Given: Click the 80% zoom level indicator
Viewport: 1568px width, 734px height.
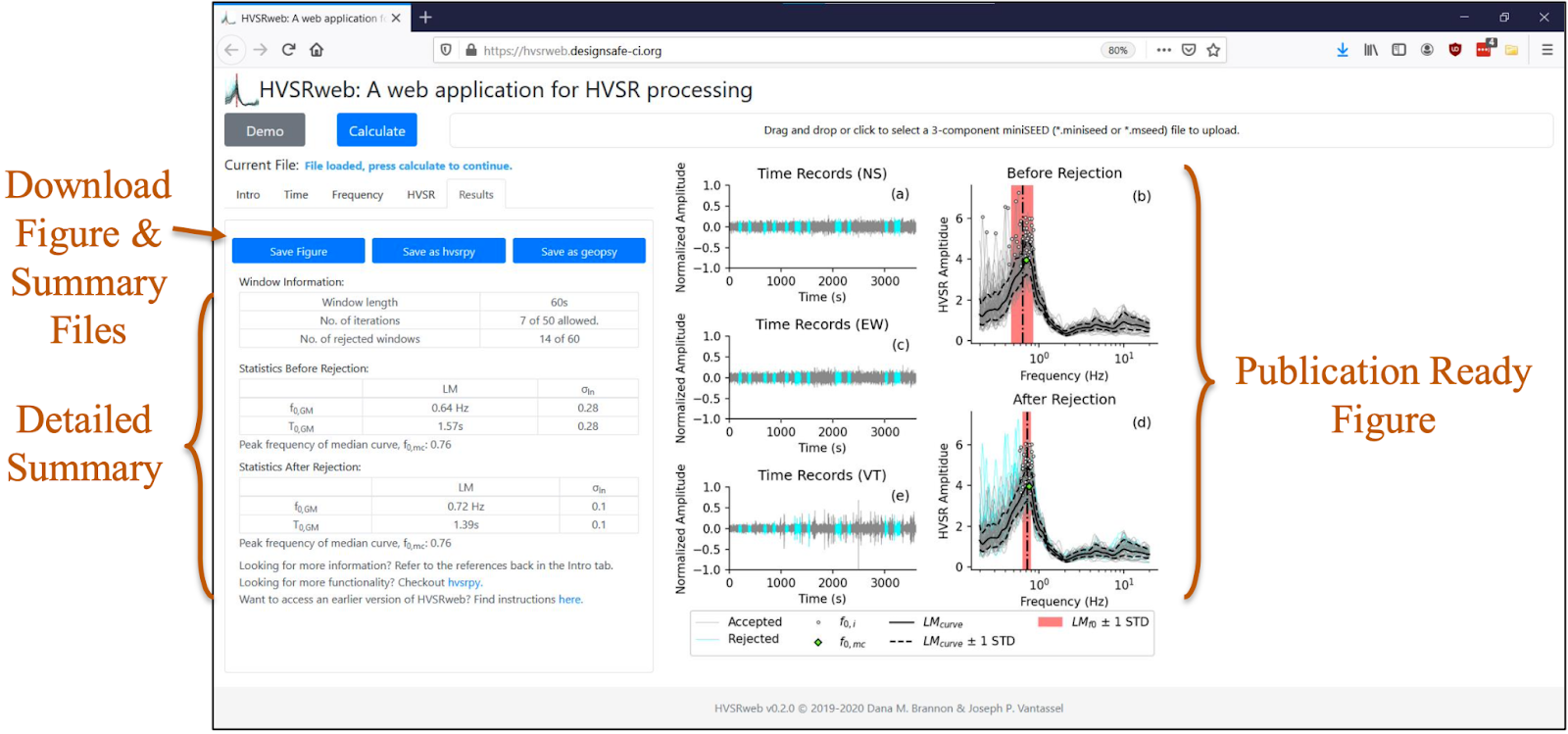Looking at the screenshot, I should point(1117,50).
